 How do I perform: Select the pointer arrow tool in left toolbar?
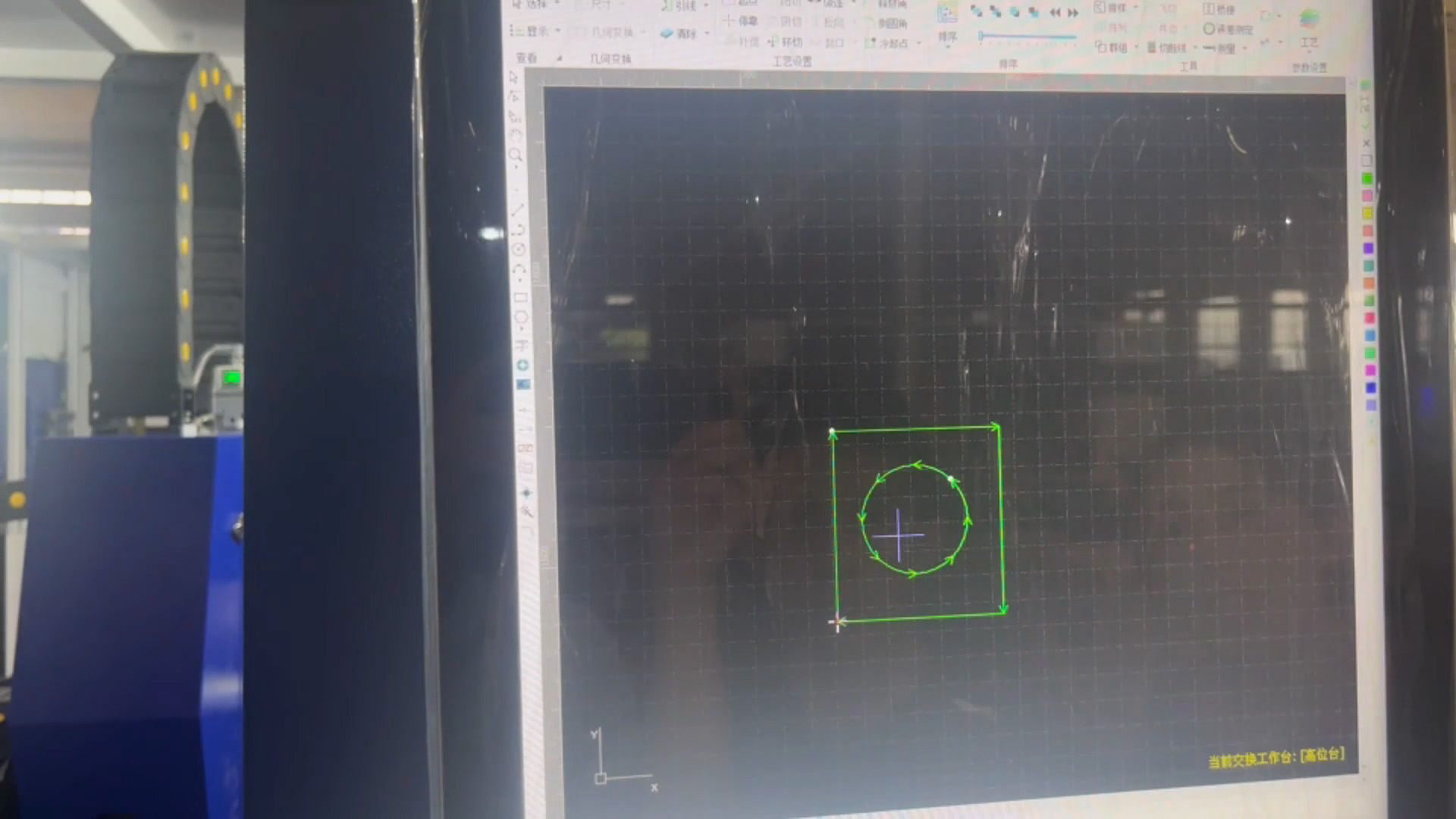coord(513,77)
